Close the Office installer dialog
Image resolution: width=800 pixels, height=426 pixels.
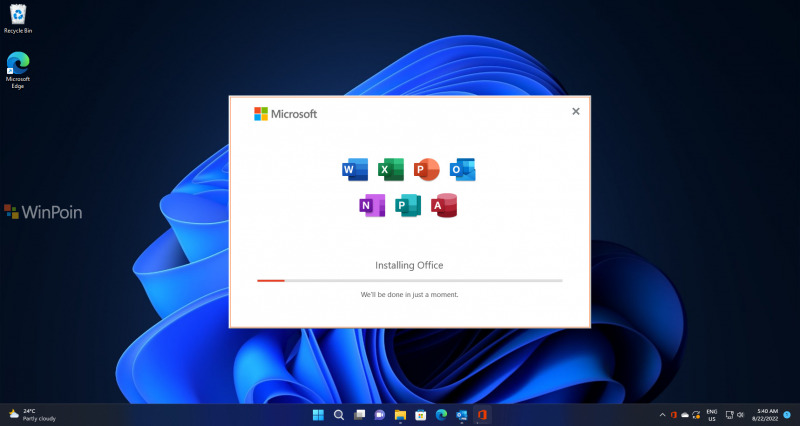point(575,112)
